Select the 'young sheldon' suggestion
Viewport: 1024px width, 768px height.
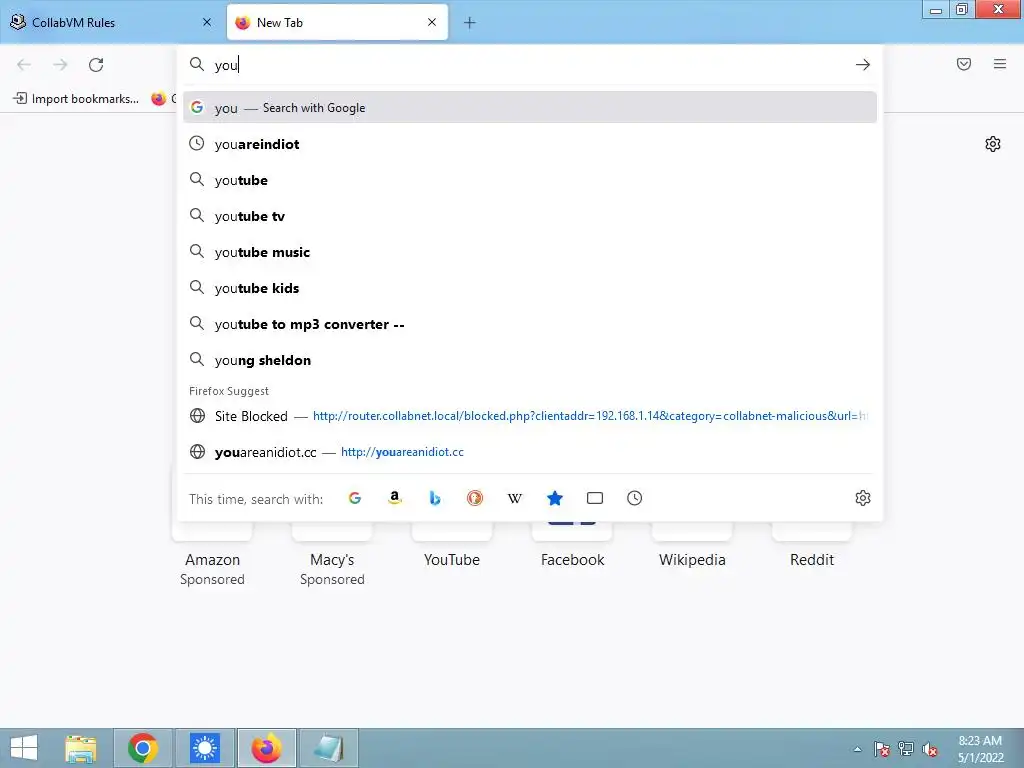click(530, 360)
